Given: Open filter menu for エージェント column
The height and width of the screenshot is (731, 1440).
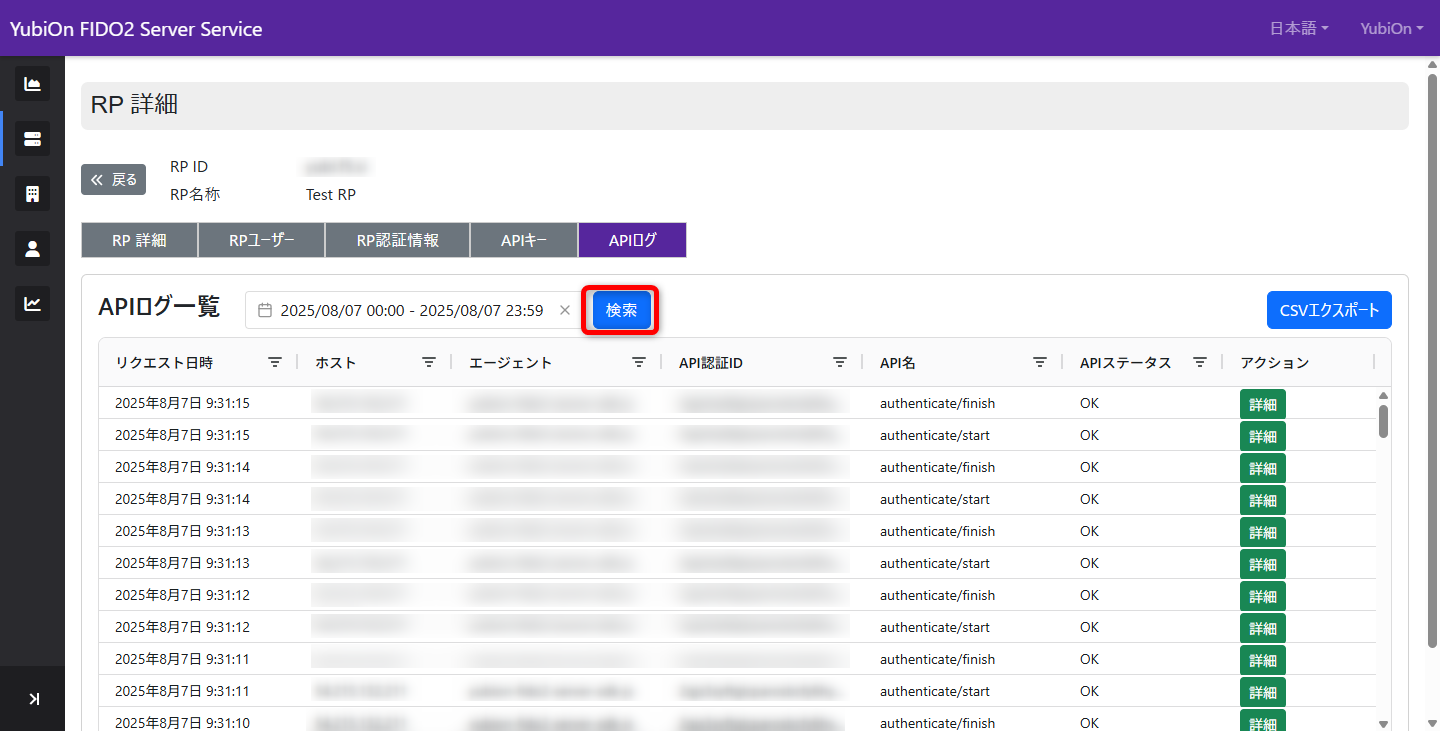Looking at the screenshot, I should click(x=639, y=363).
